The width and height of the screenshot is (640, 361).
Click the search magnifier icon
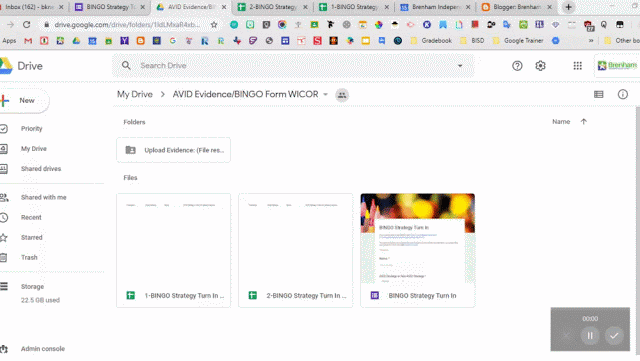click(126, 65)
